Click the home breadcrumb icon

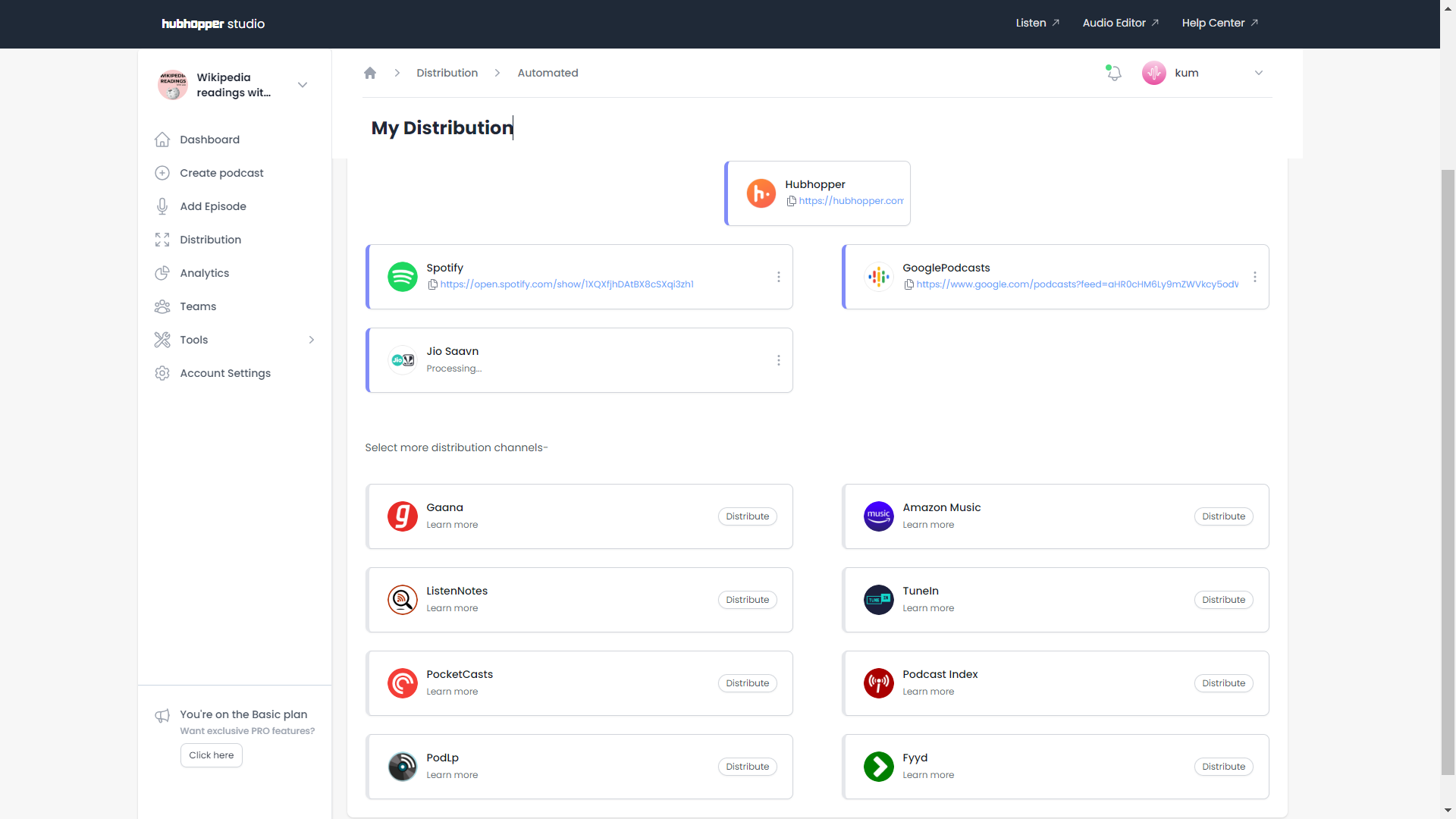pyautogui.click(x=369, y=73)
